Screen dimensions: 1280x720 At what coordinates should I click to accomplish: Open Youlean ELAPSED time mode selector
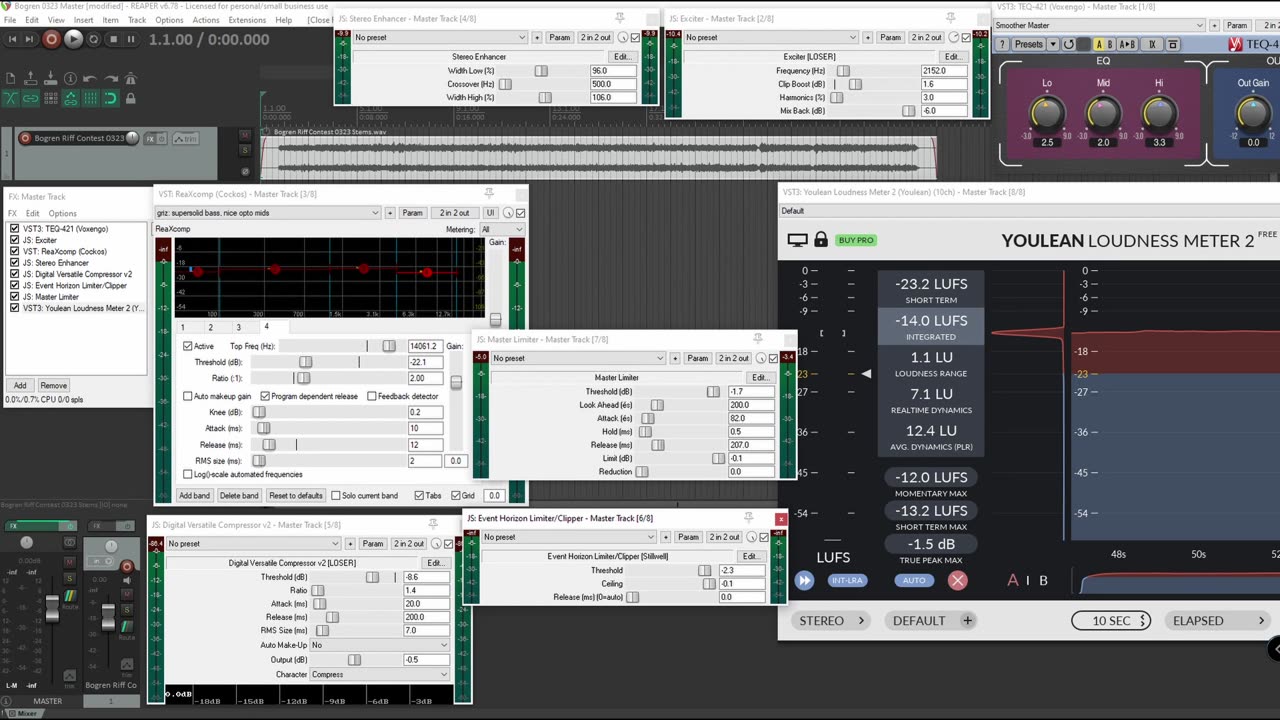[x=1219, y=620]
